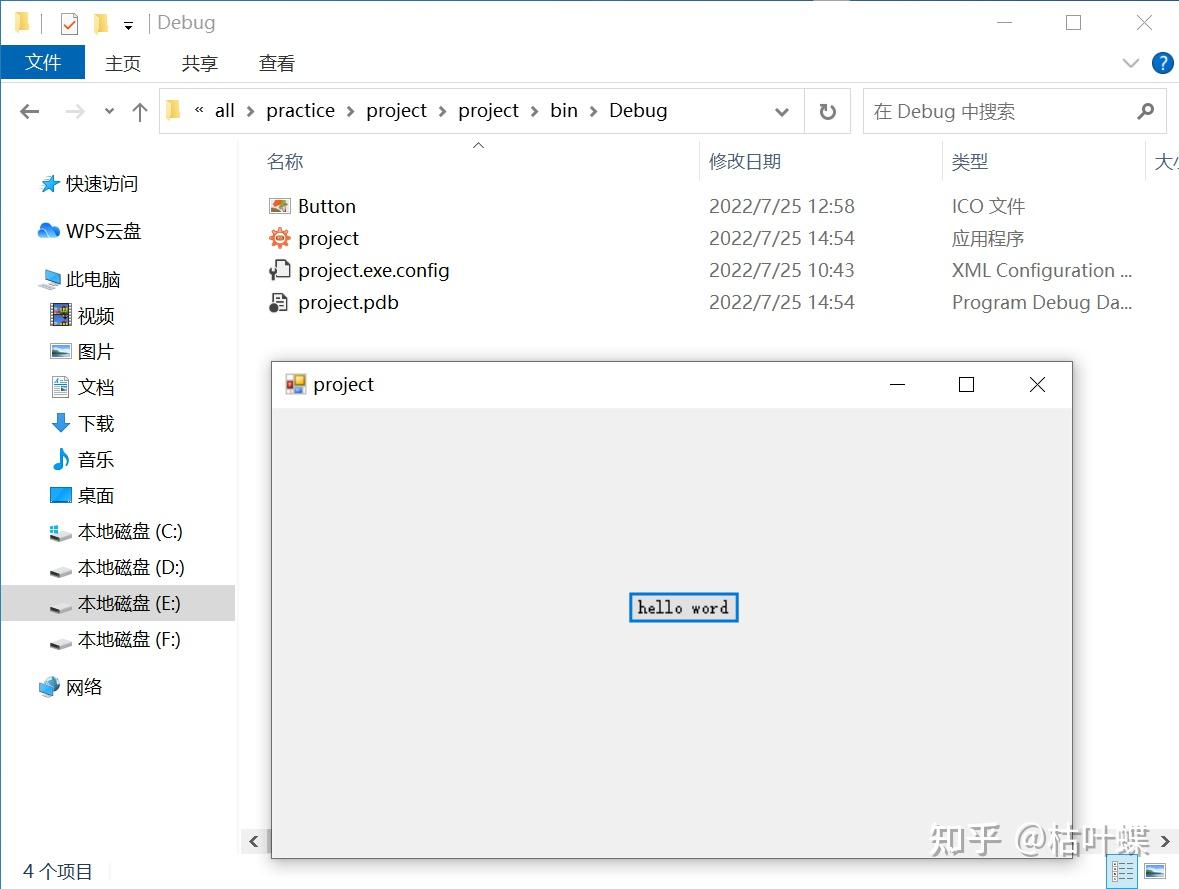Open the 文件 menu

[x=43, y=62]
